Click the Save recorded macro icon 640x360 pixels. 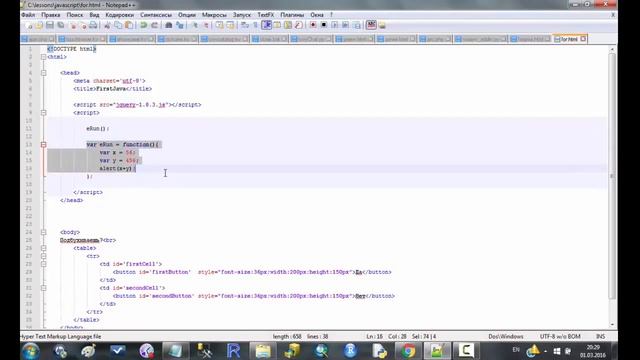click(356, 25)
